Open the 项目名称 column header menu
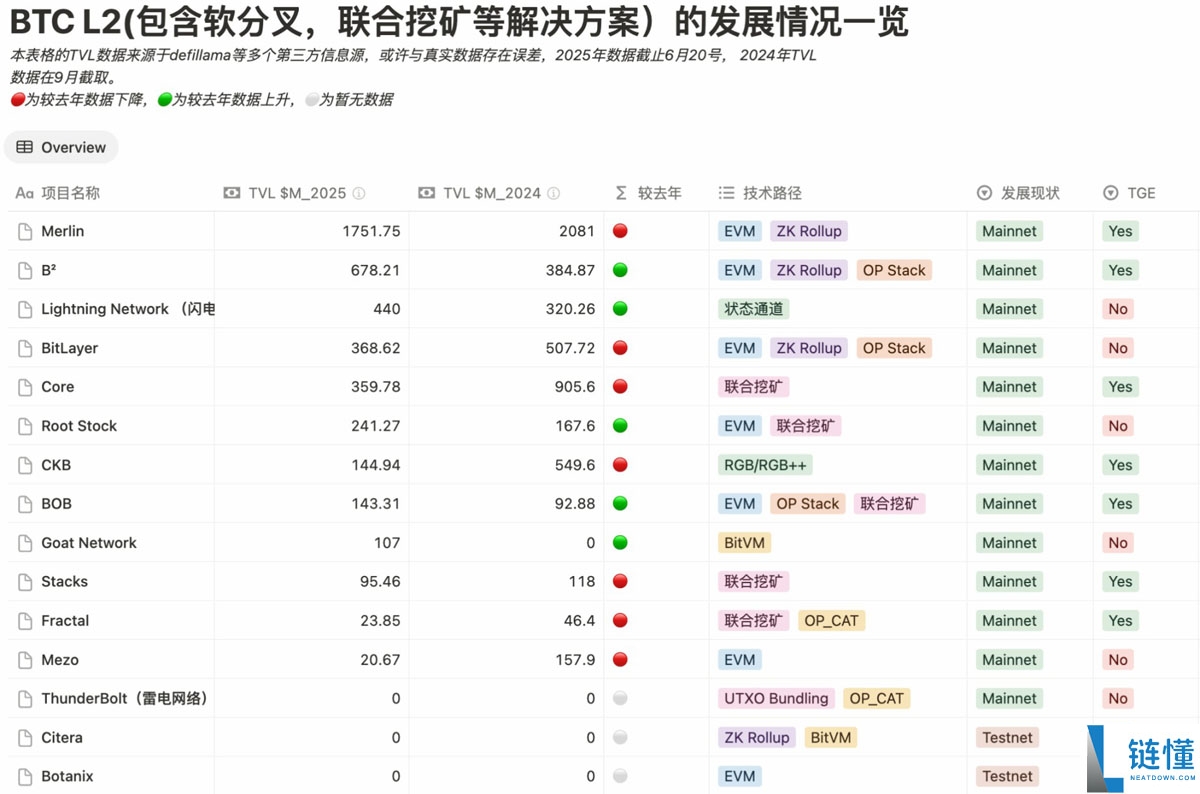1200x794 pixels. coord(70,193)
